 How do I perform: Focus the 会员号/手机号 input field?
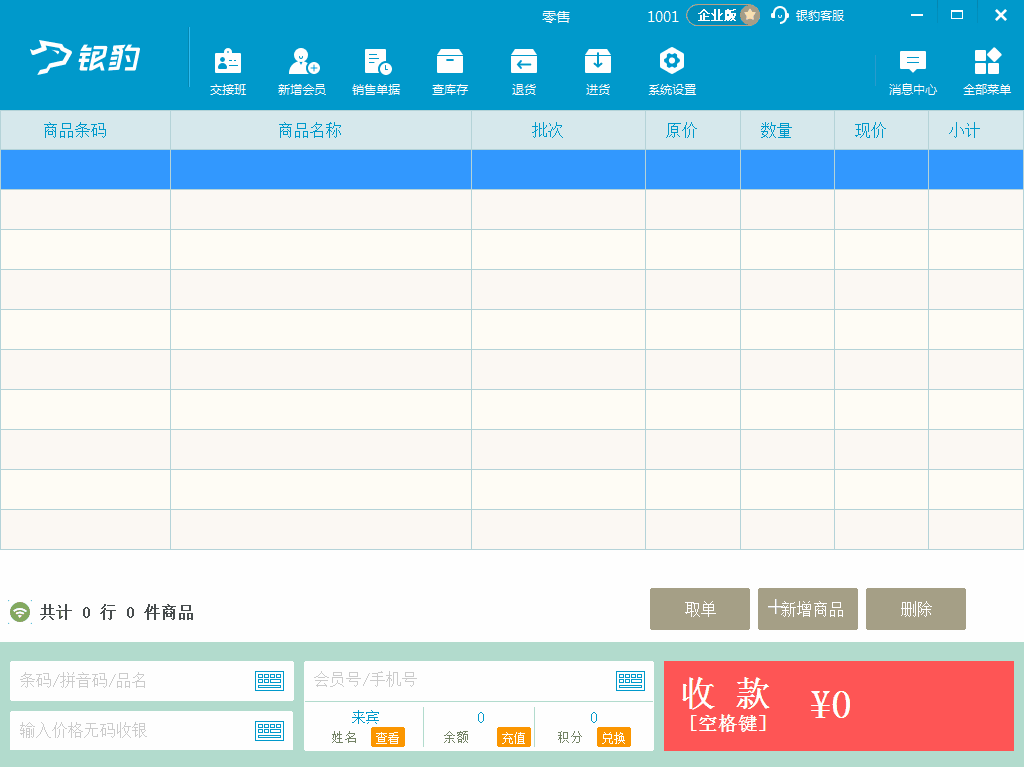(479, 681)
